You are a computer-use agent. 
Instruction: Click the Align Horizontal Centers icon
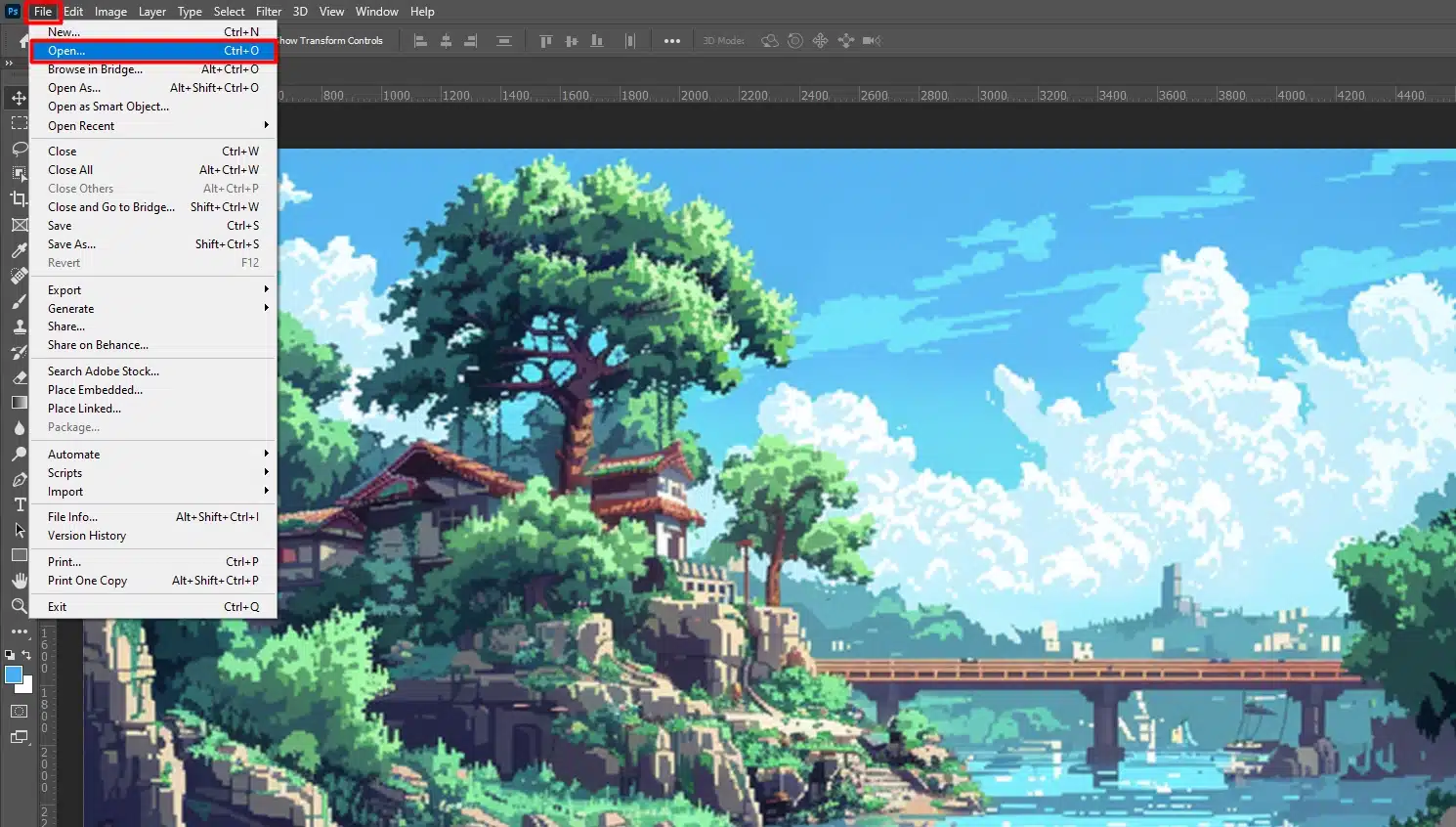pyautogui.click(x=446, y=41)
